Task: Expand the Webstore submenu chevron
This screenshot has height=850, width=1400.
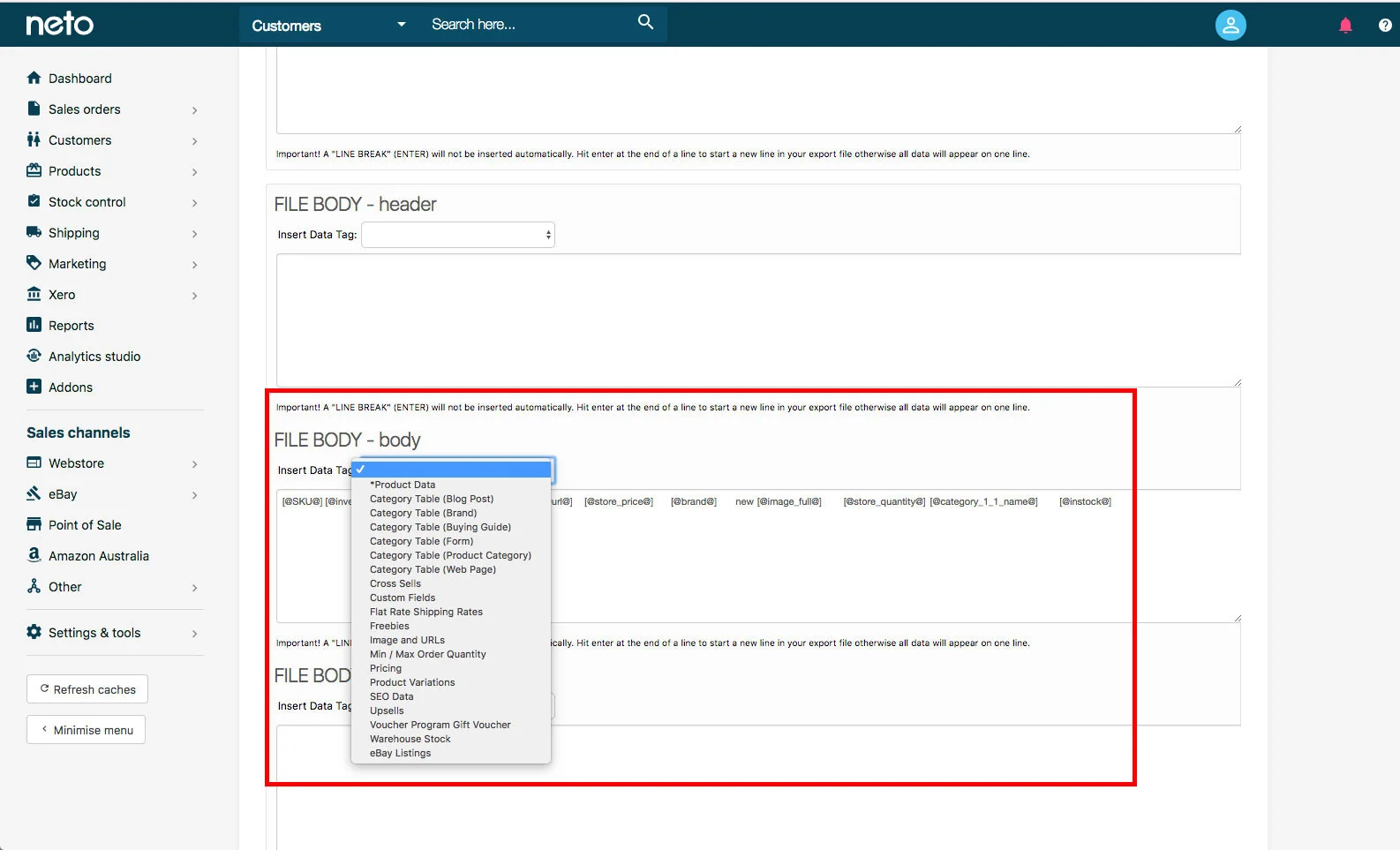Action: (194, 464)
